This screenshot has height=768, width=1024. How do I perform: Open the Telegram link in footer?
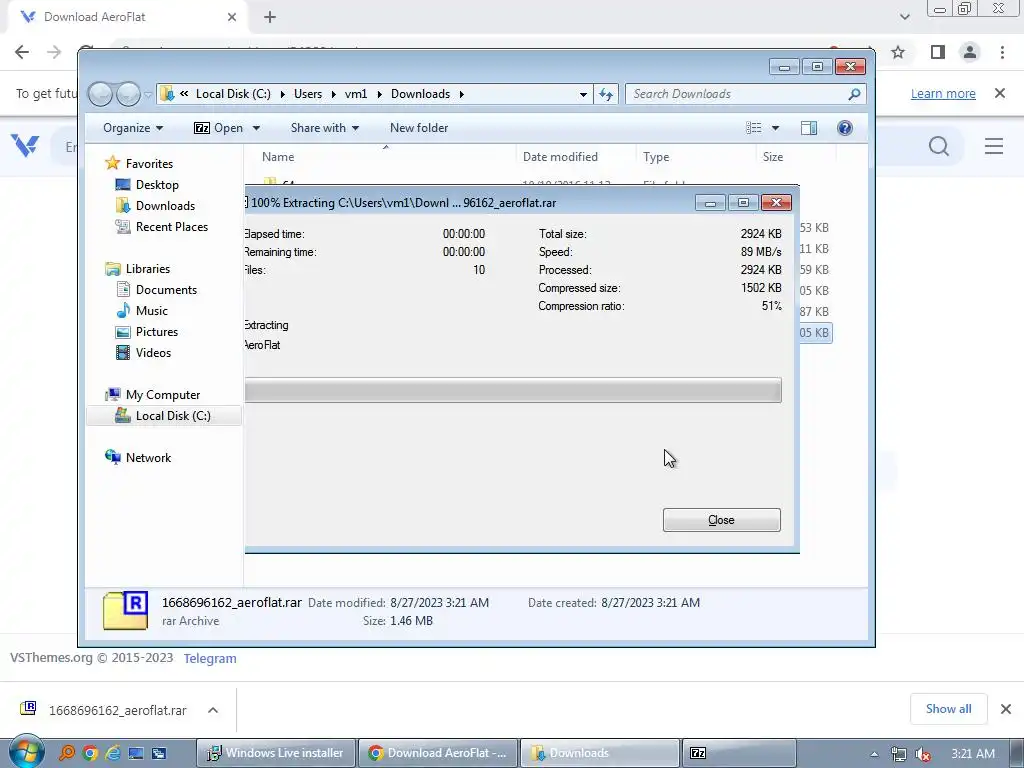click(210, 658)
